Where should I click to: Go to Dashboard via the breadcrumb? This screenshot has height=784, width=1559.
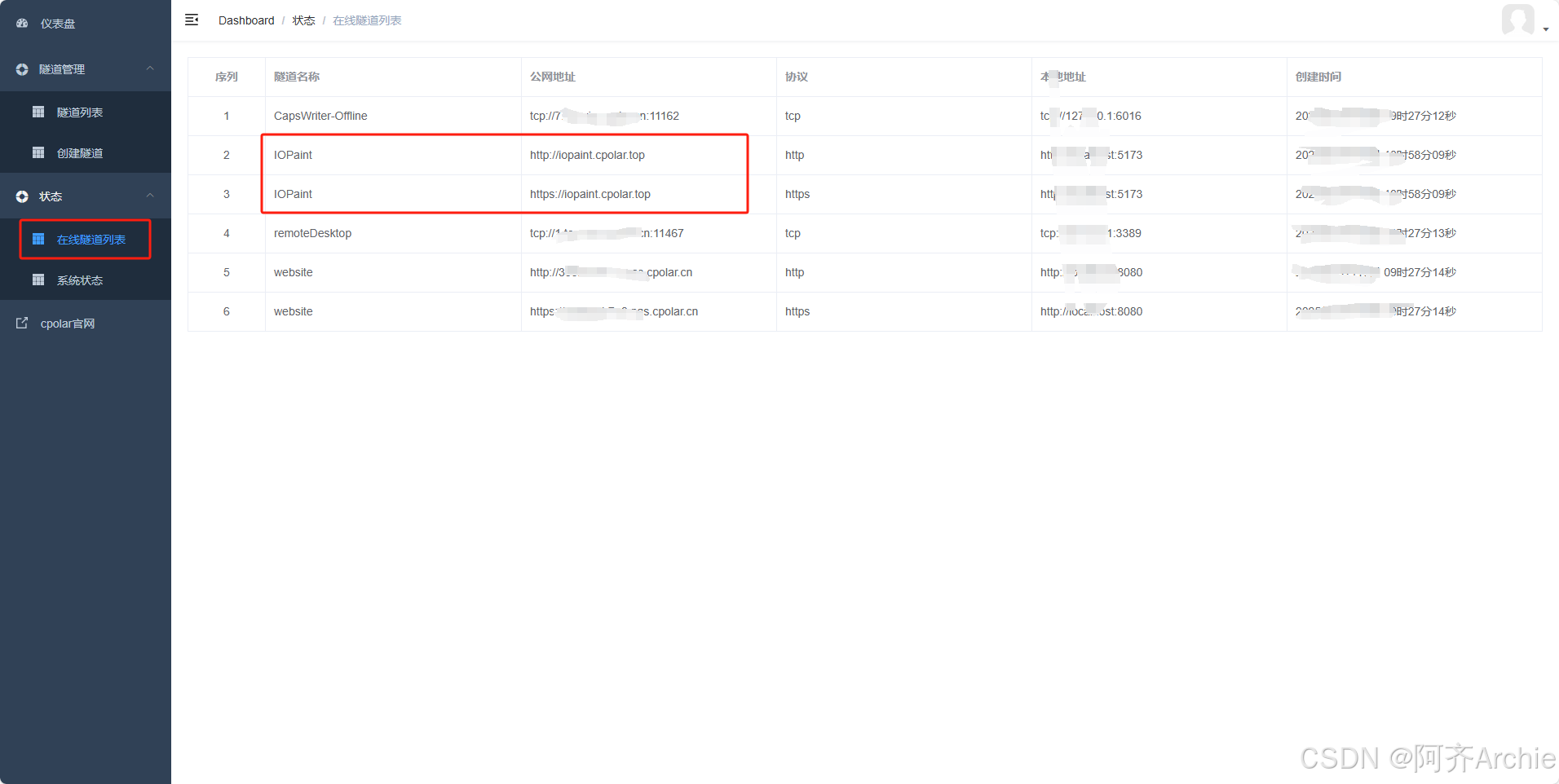point(246,20)
